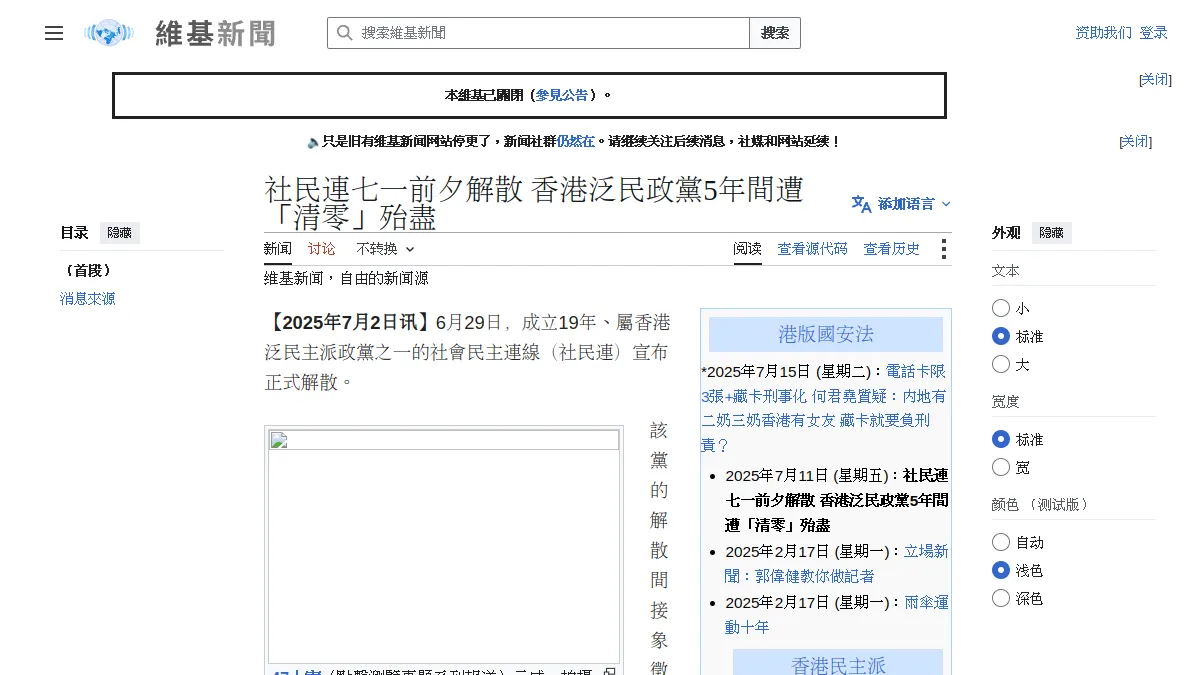Image resolution: width=1200 pixels, height=675 pixels.
Task: Follow the 仍然在 link in notice
Action: pyautogui.click(x=576, y=142)
